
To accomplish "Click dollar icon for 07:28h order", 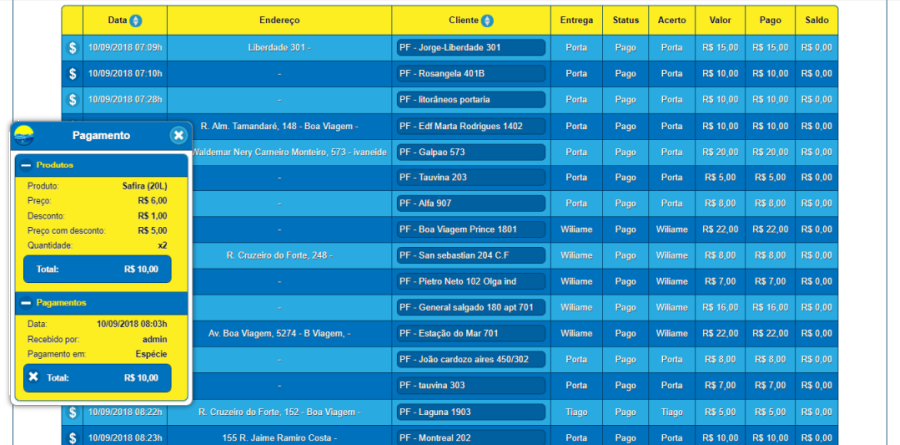I will point(72,99).
